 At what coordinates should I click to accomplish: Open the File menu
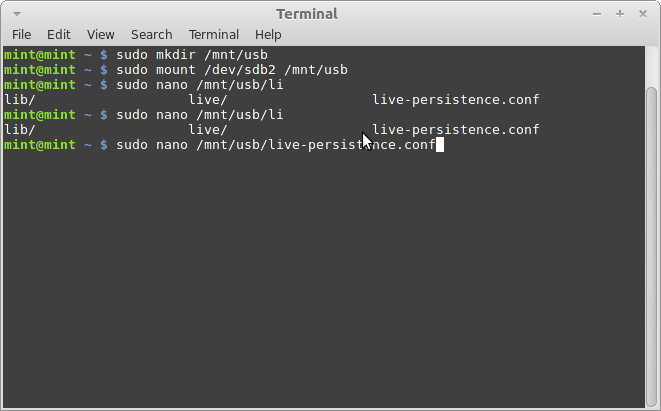[21, 34]
